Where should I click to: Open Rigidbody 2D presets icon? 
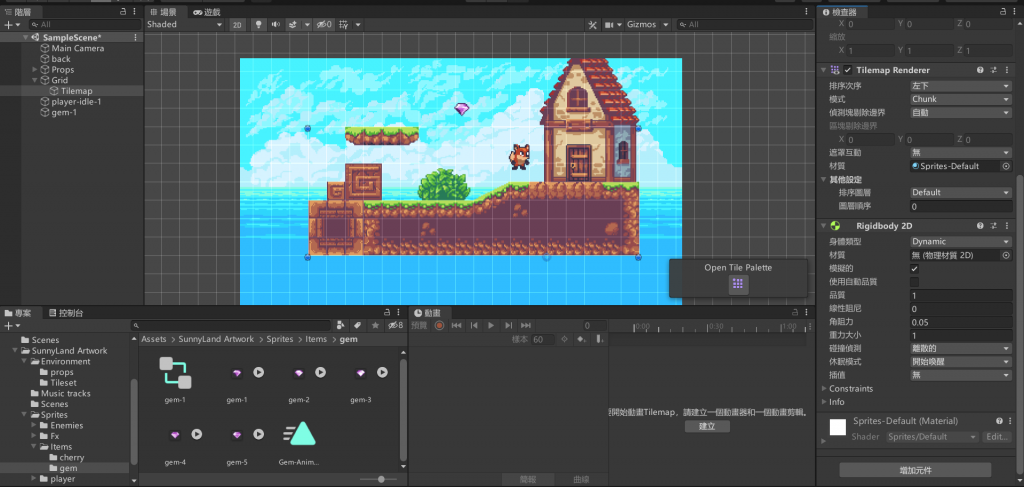point(993,226)
